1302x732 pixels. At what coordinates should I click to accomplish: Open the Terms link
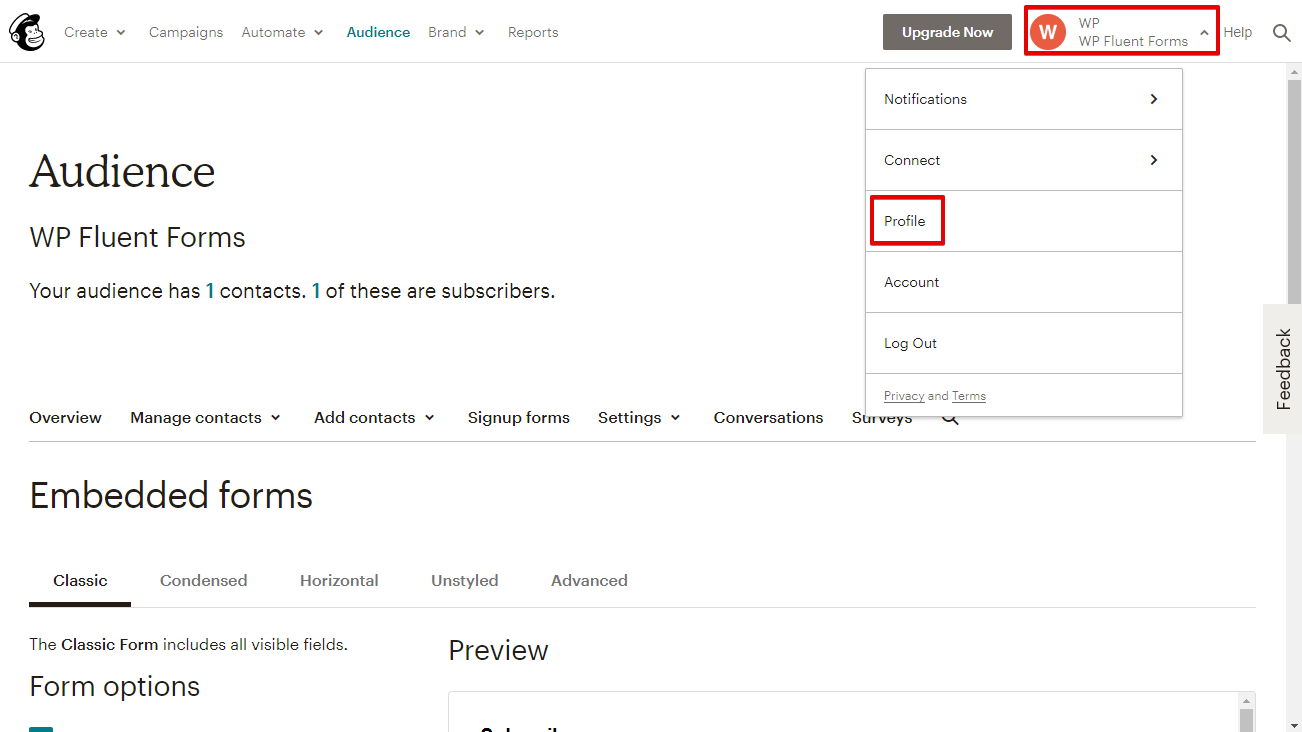pyautogui.click(x=969, y=396)
